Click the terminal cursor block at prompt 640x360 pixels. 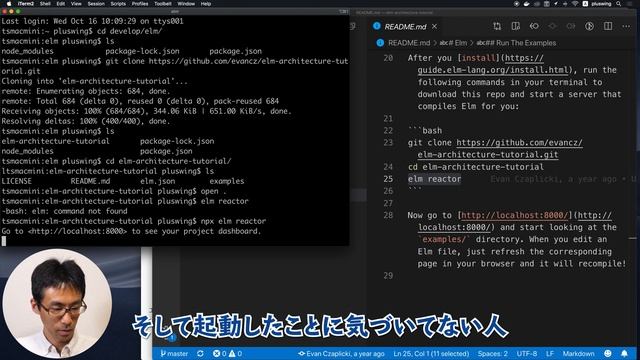pos(4,241)
